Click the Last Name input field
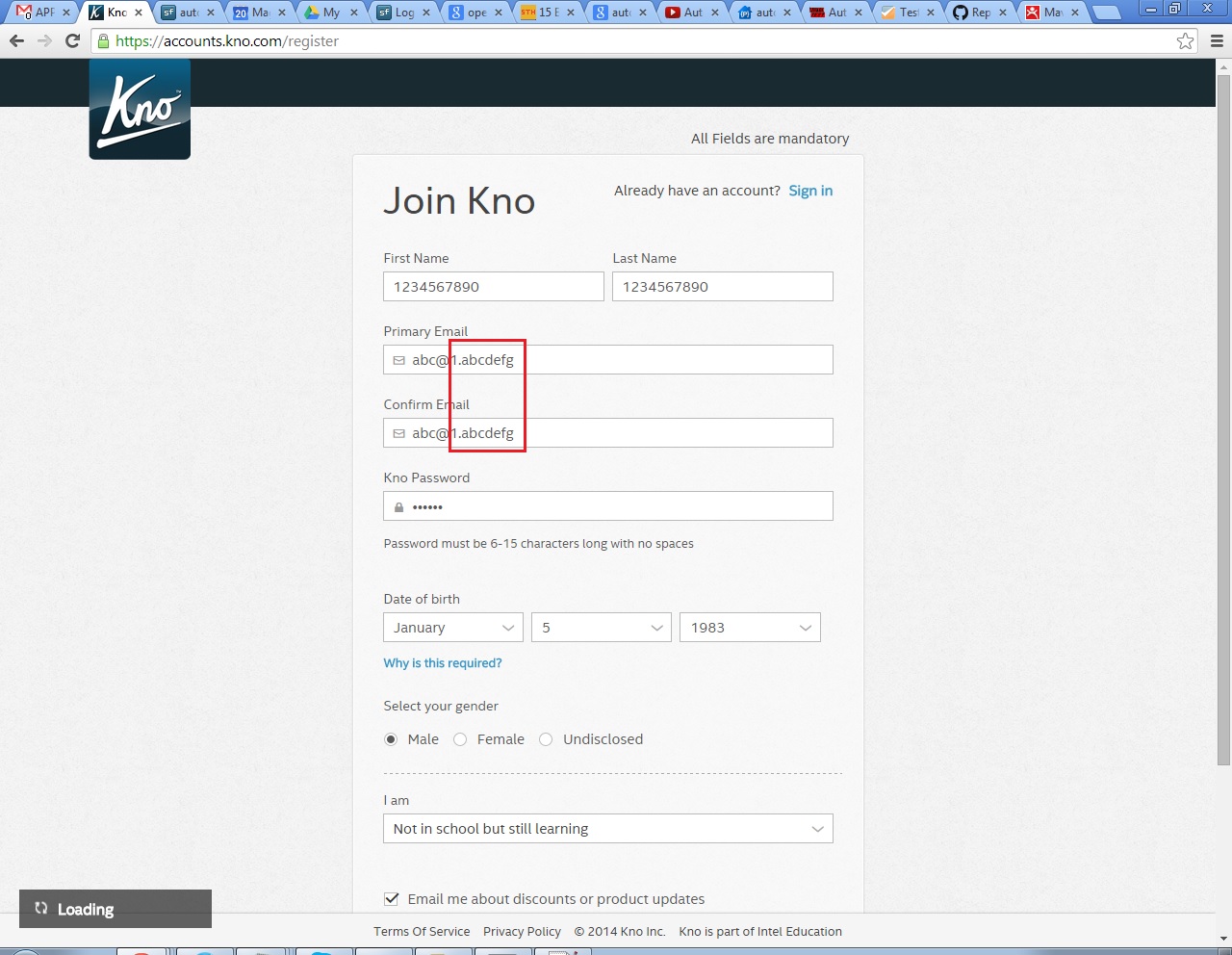Screen dimensions: 1232x955 click(x=723, y=287)
